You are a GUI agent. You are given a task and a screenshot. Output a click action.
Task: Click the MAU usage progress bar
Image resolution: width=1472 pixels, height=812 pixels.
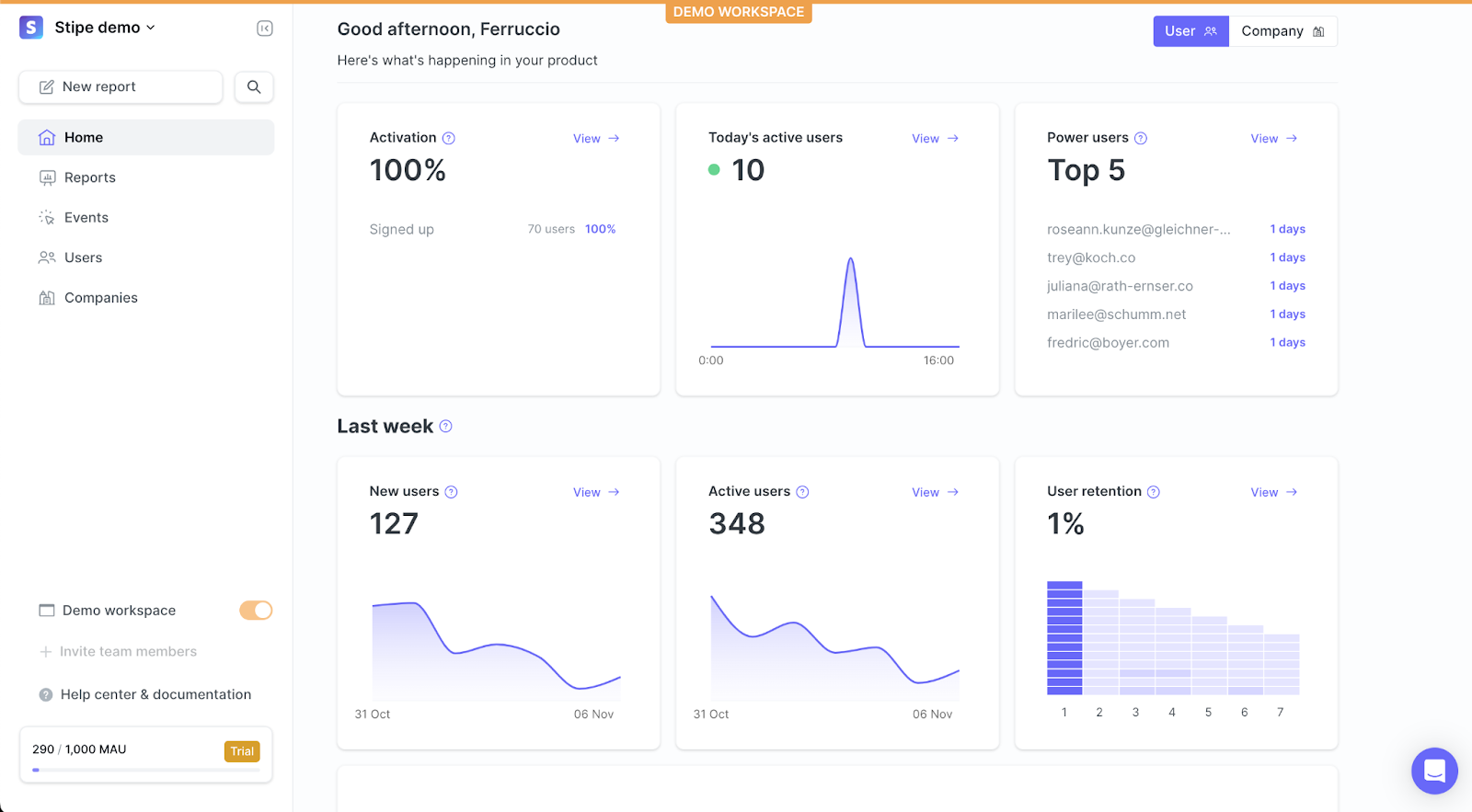[x=146, y=770]
